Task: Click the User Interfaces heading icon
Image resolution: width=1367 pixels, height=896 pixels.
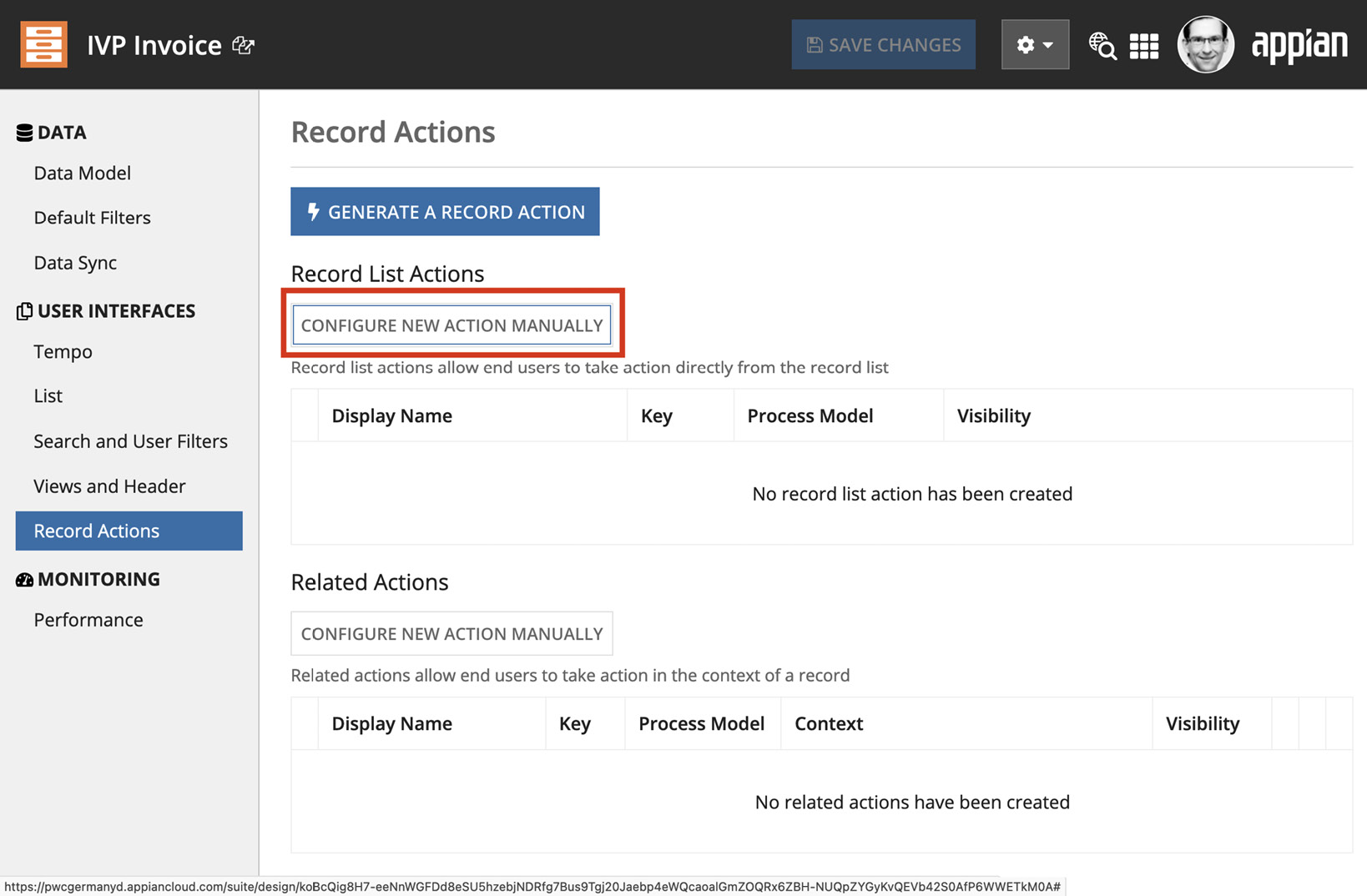Action: 24,311
